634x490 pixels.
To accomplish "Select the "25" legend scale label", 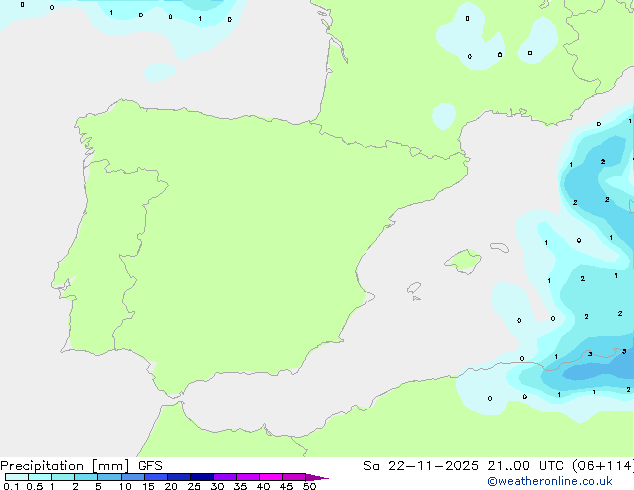I will pos(194,486).
